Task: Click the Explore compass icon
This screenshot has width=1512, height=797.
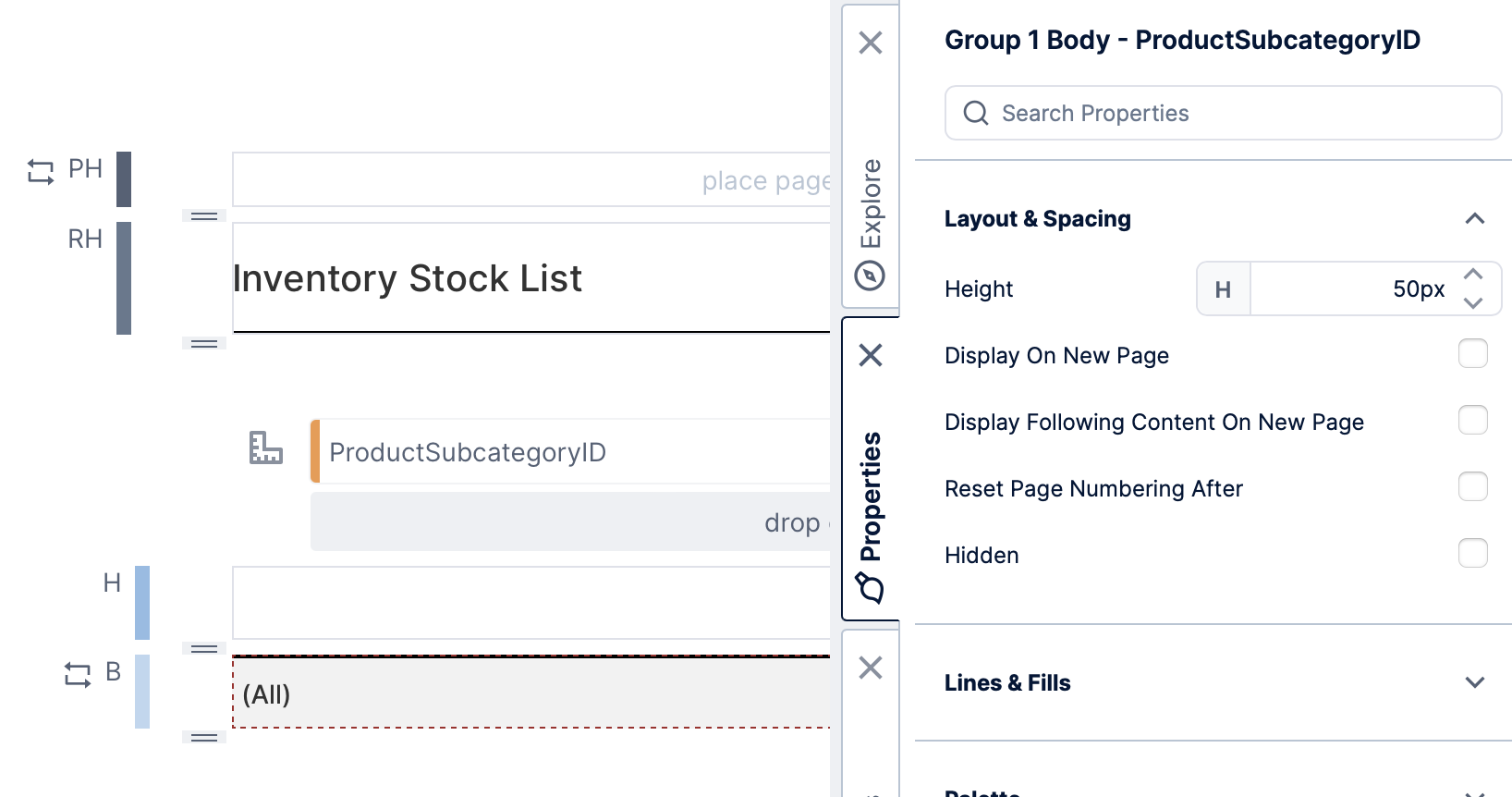Action: tap(870, 276)
